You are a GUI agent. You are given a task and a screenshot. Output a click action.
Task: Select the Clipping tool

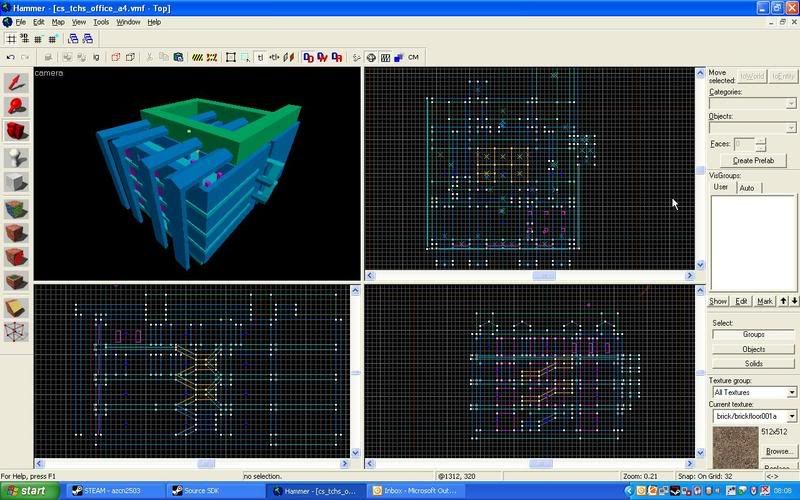pyautogui.click(x=16, y=307)
